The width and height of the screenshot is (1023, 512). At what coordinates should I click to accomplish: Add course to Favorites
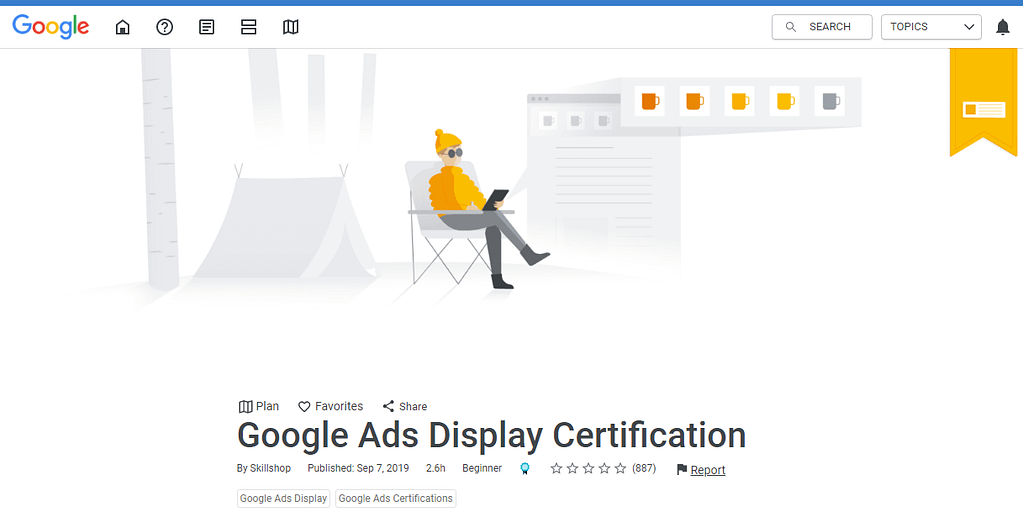[x=330, y=406]
